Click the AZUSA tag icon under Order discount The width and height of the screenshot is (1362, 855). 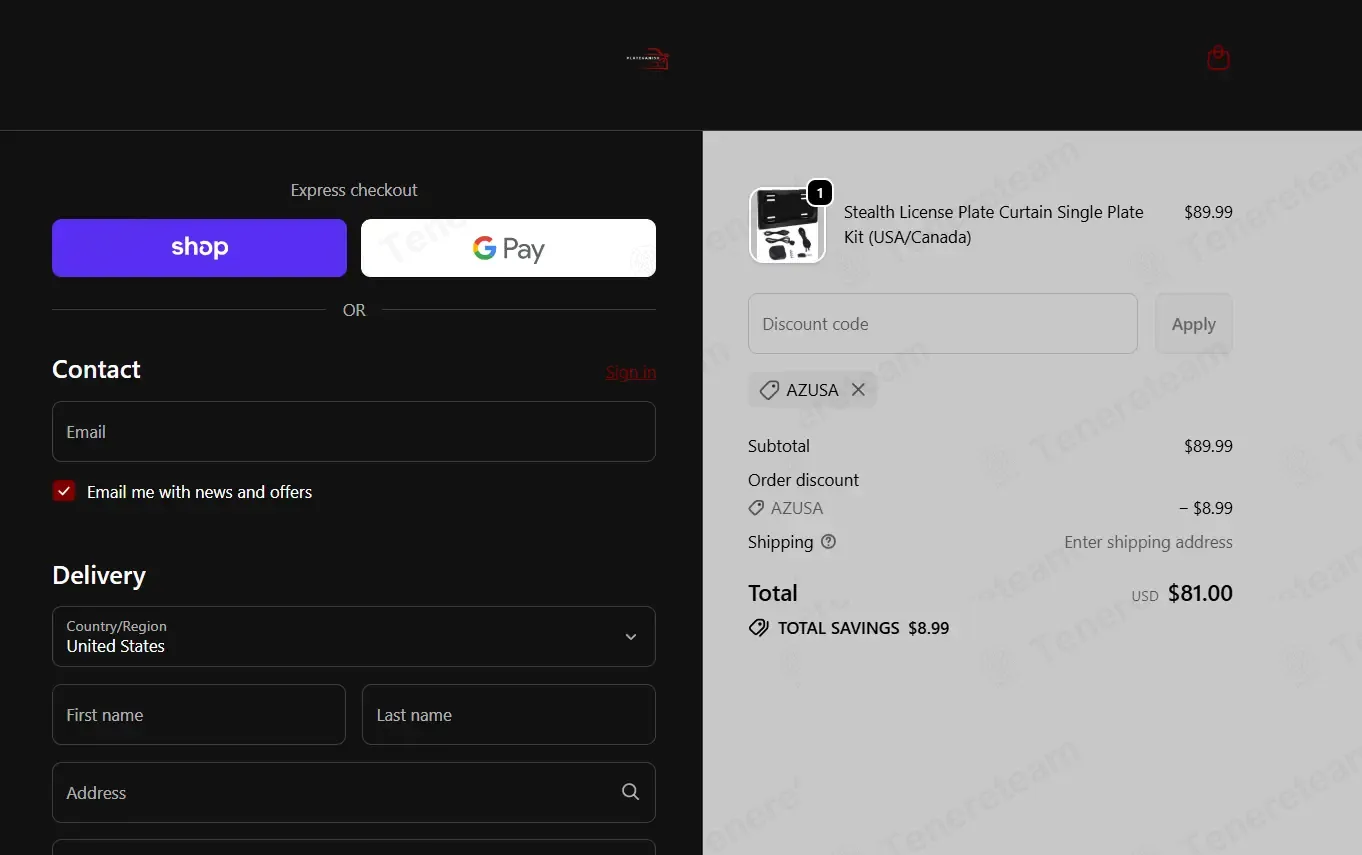click(756, 508)
